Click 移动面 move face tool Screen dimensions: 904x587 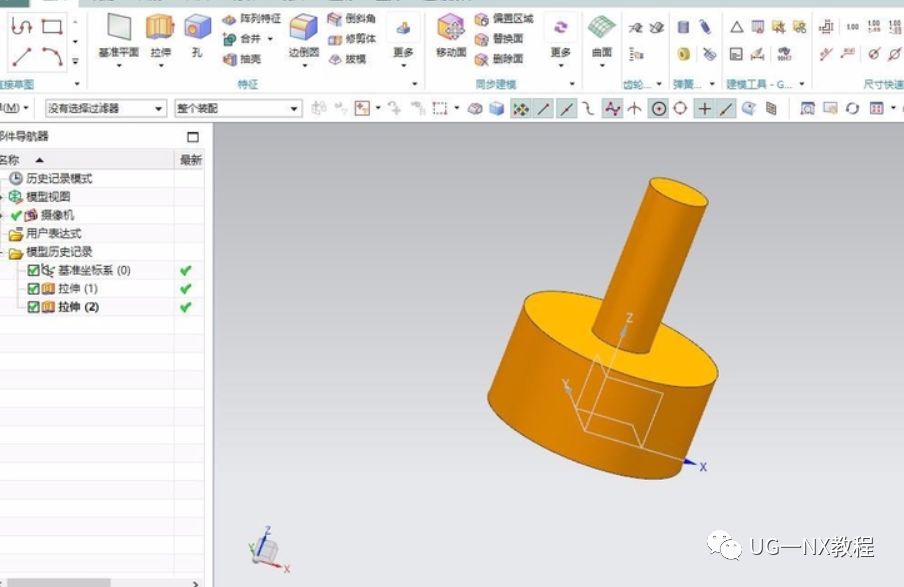click(451, 36)
